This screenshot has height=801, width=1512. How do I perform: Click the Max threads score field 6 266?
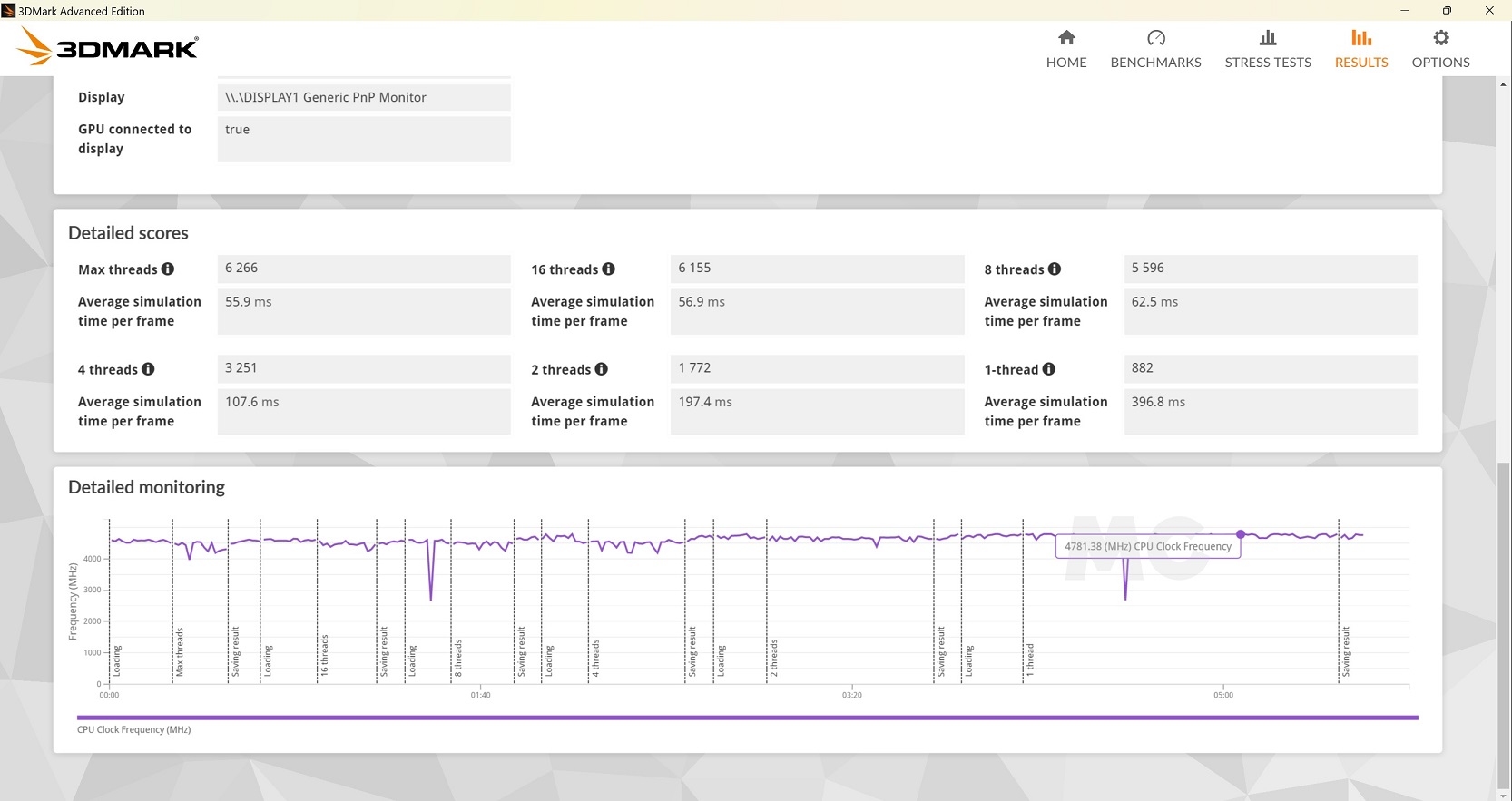click(364, 269)
